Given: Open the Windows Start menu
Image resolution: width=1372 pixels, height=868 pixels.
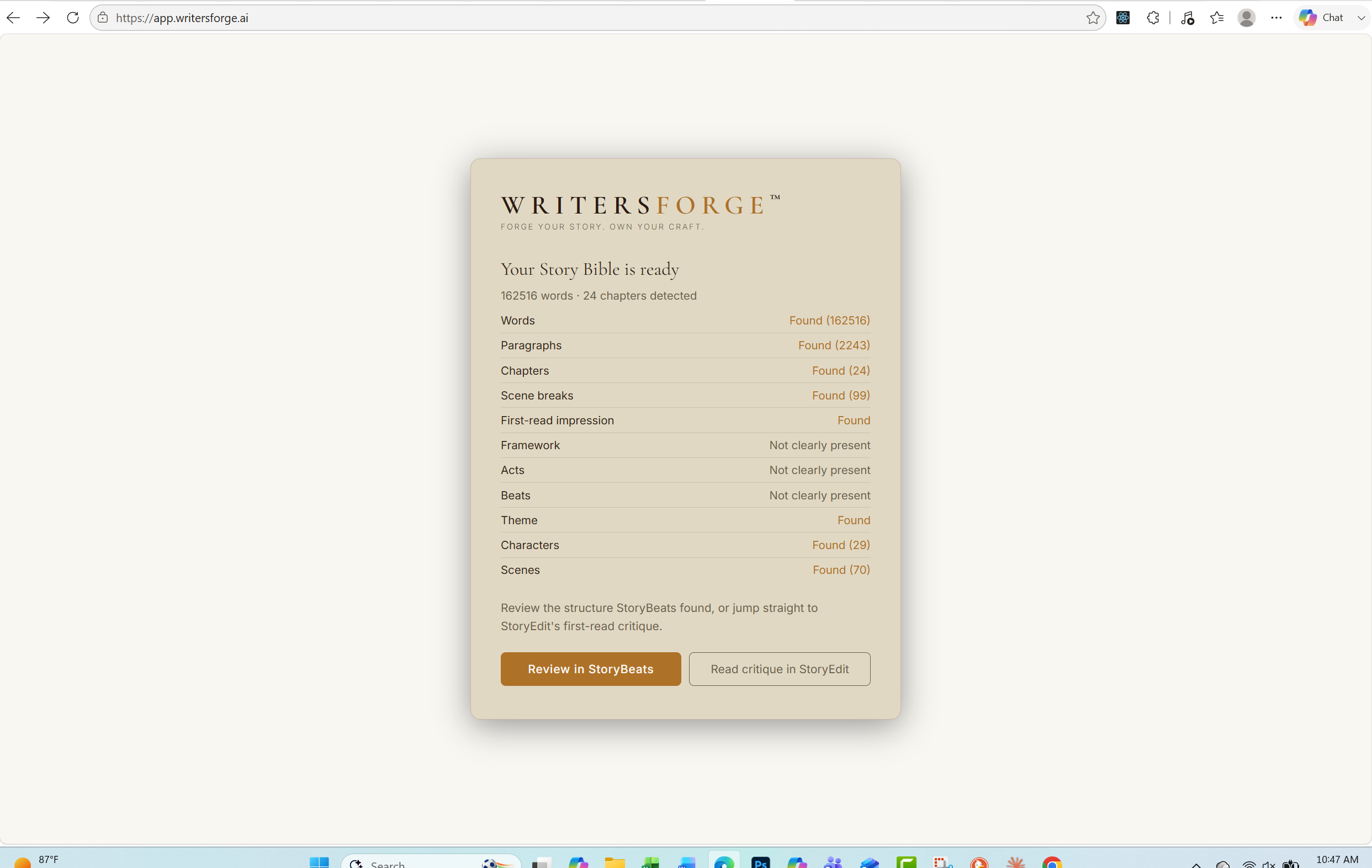Looking at the screenshot, I should pos(319,862).
